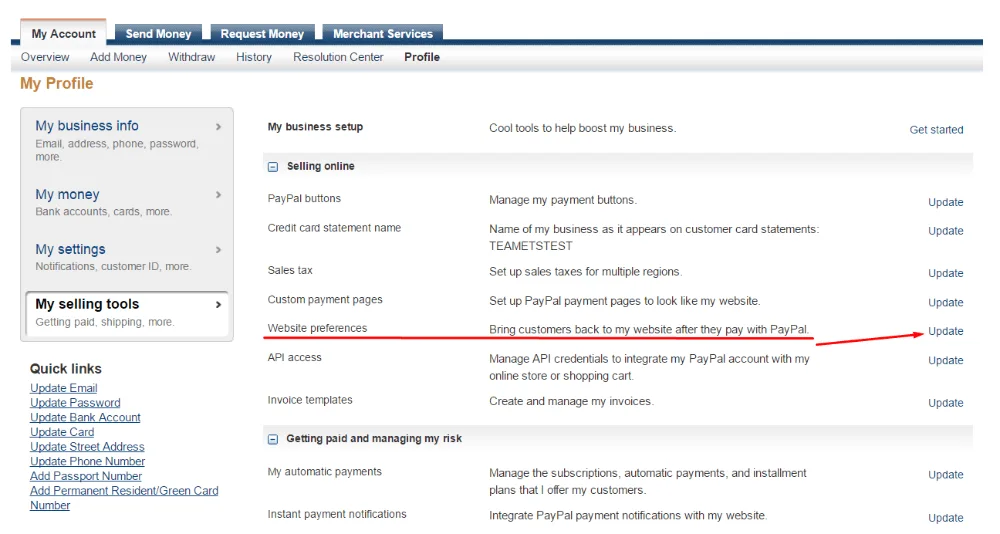Open the My money section
The height and width of the screenshot is (534, 1000).
tap(67, 194)
